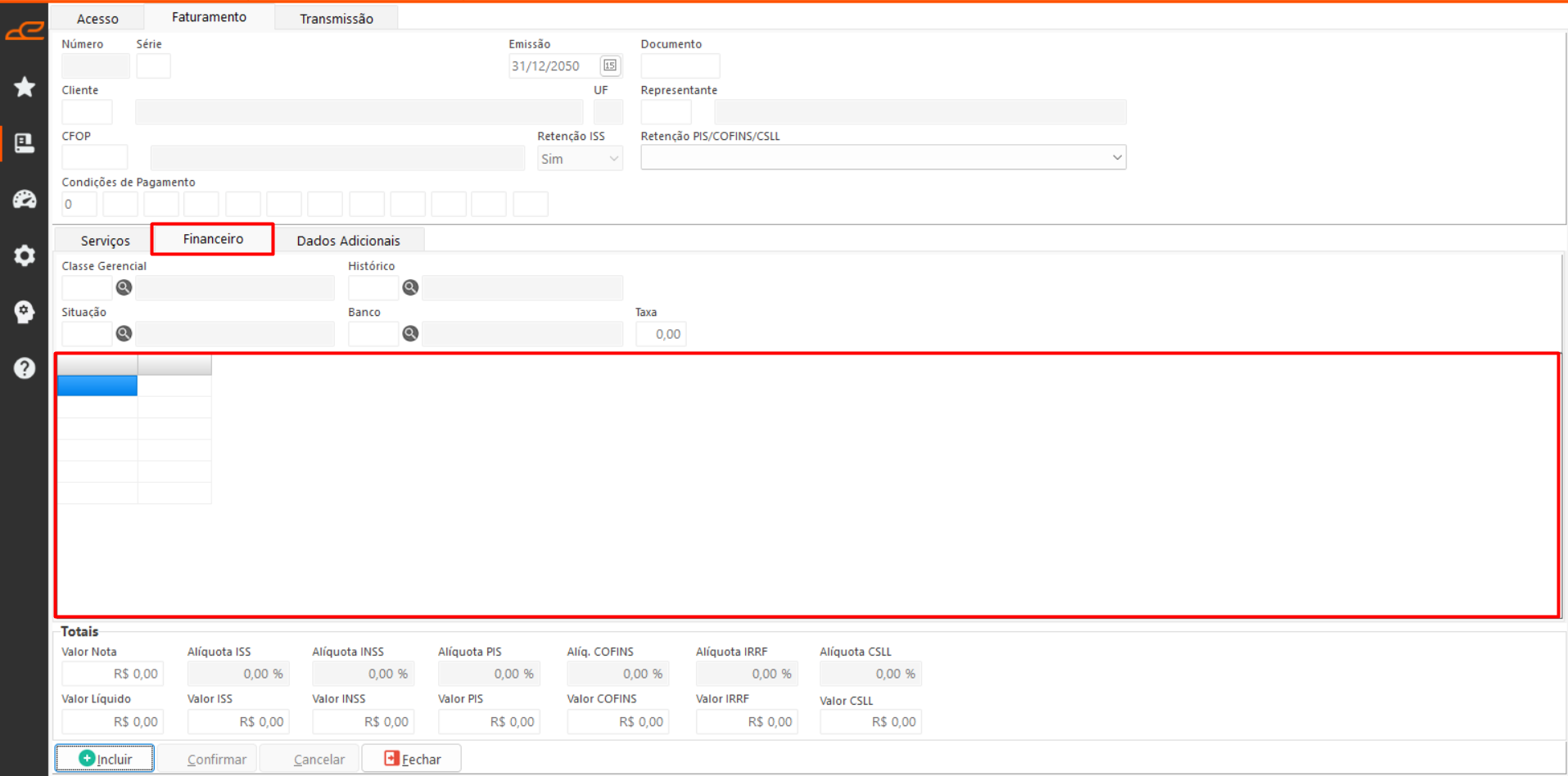Viewport: 1568px width, 776px height.
Task: Click the Histórico search magnifier icon
Action: point(410,287)
